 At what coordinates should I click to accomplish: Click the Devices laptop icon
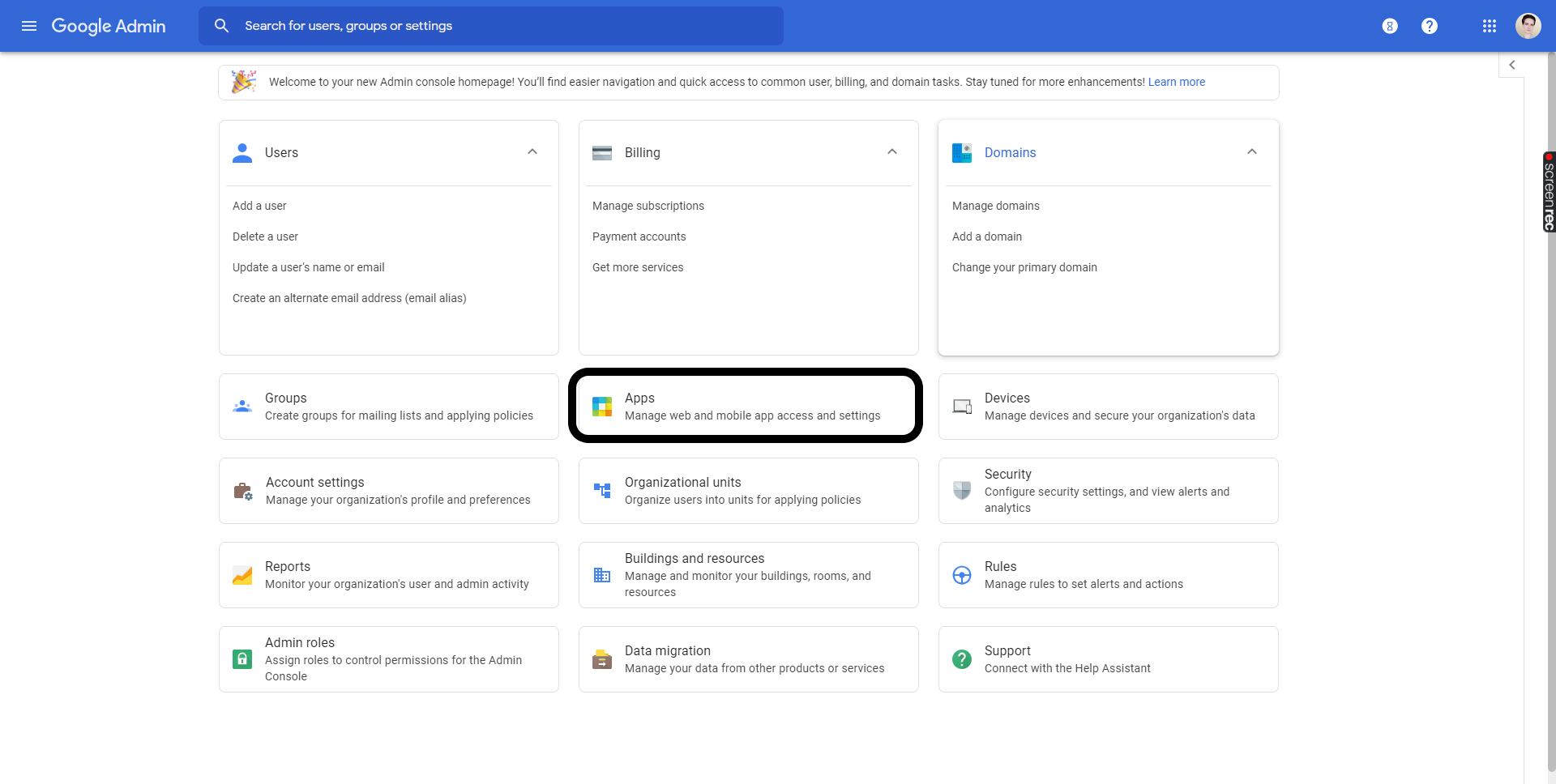[962, 407]
